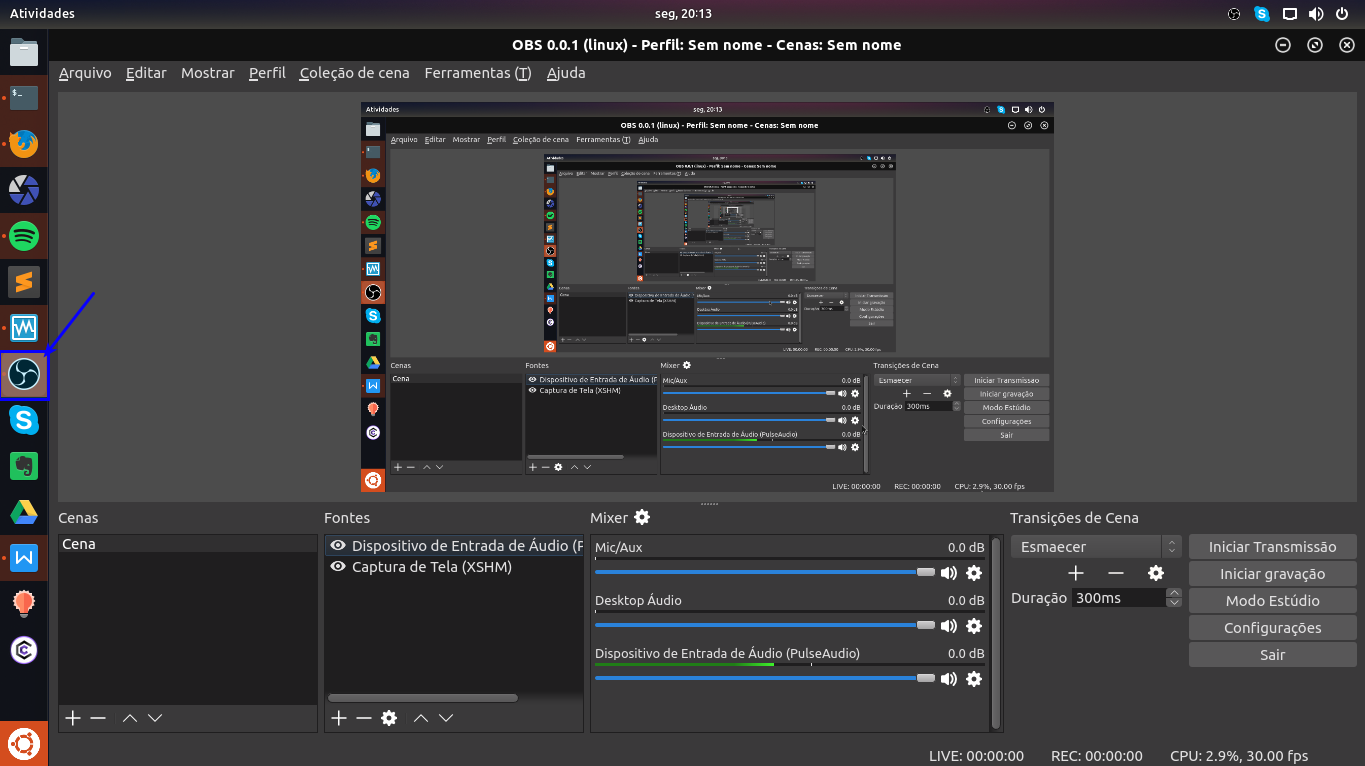Click the Sair button
The image size is (1365, 766).
point(1272,655)
